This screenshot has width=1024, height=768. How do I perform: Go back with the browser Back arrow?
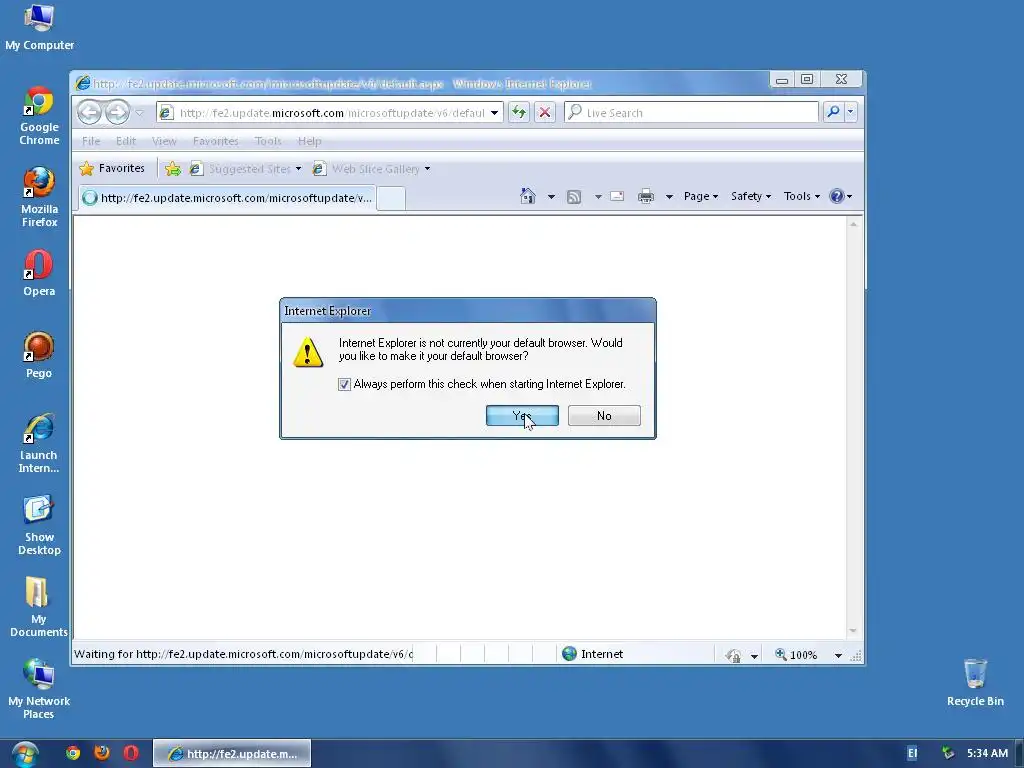click(89, 112)
